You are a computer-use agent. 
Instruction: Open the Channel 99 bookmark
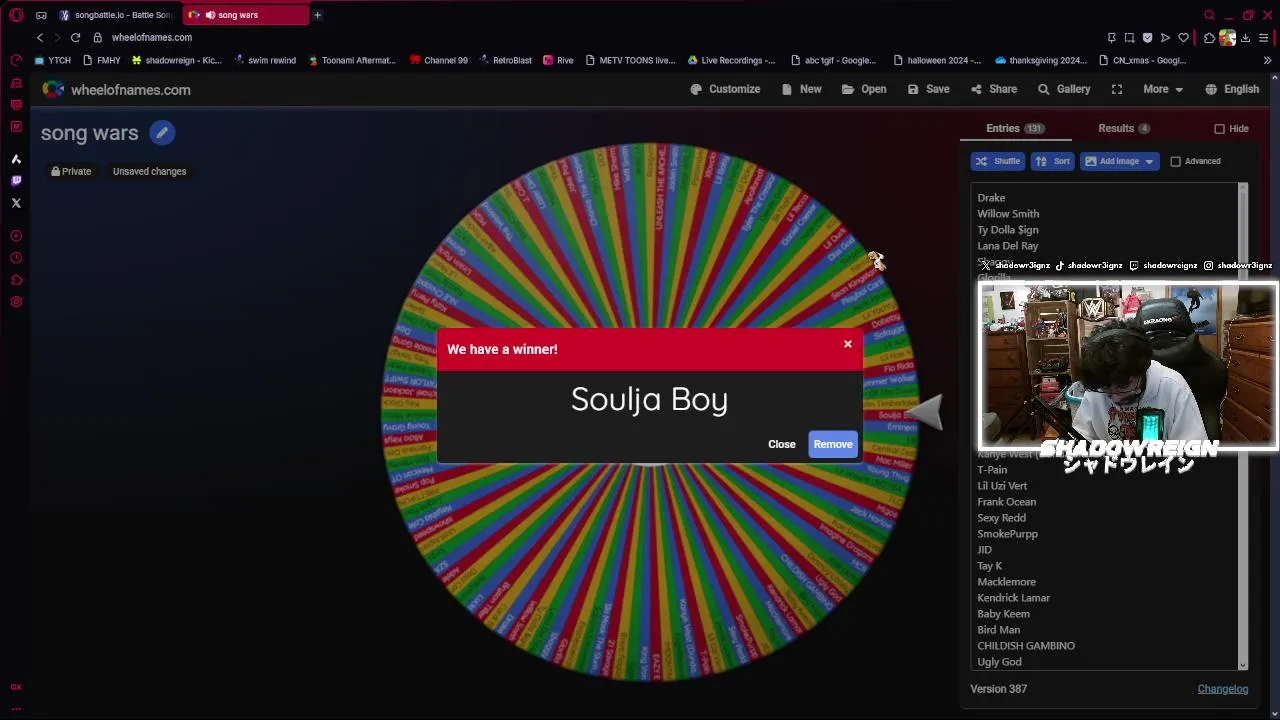click(438, 60)
